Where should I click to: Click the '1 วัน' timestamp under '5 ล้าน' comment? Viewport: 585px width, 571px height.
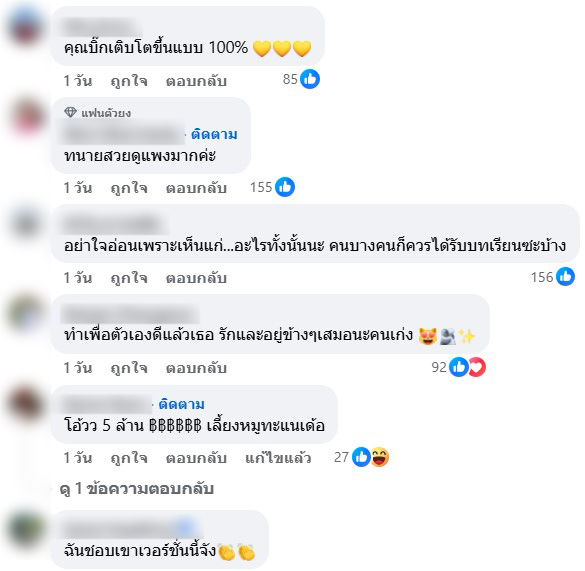coord(78,458)
